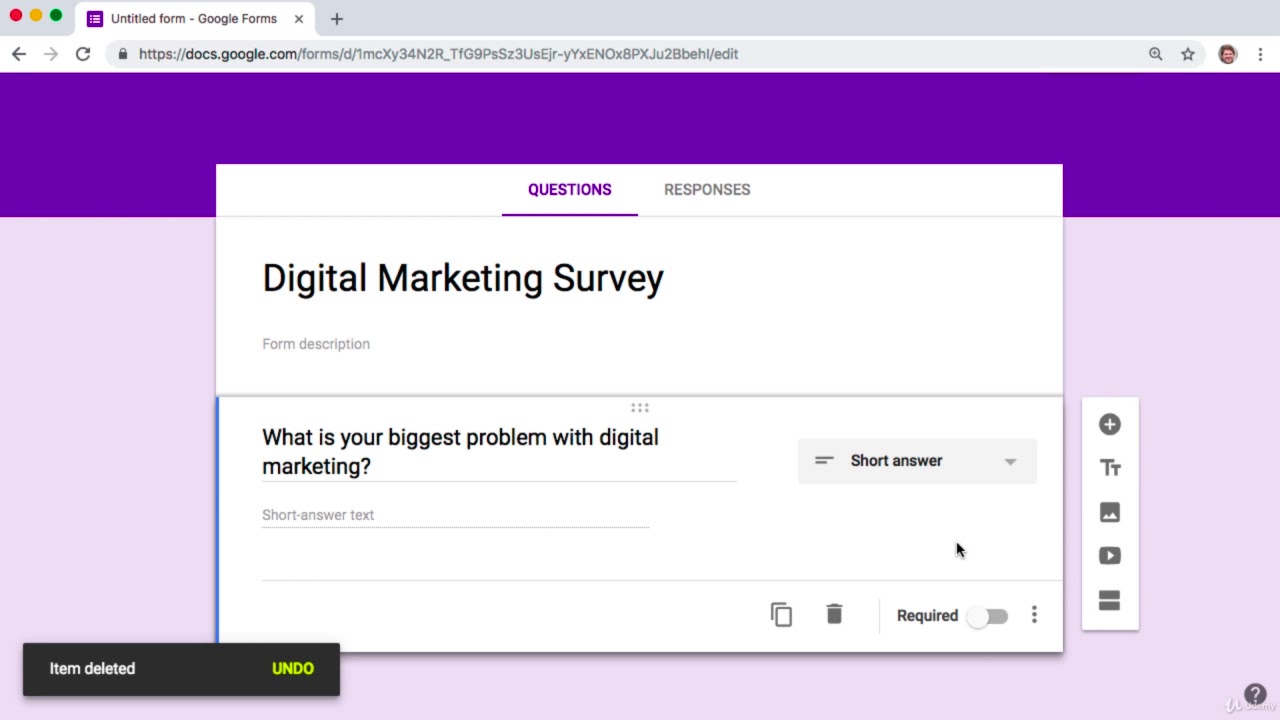
Task: Delete the question with trash icon
Action: coord(834,615)
